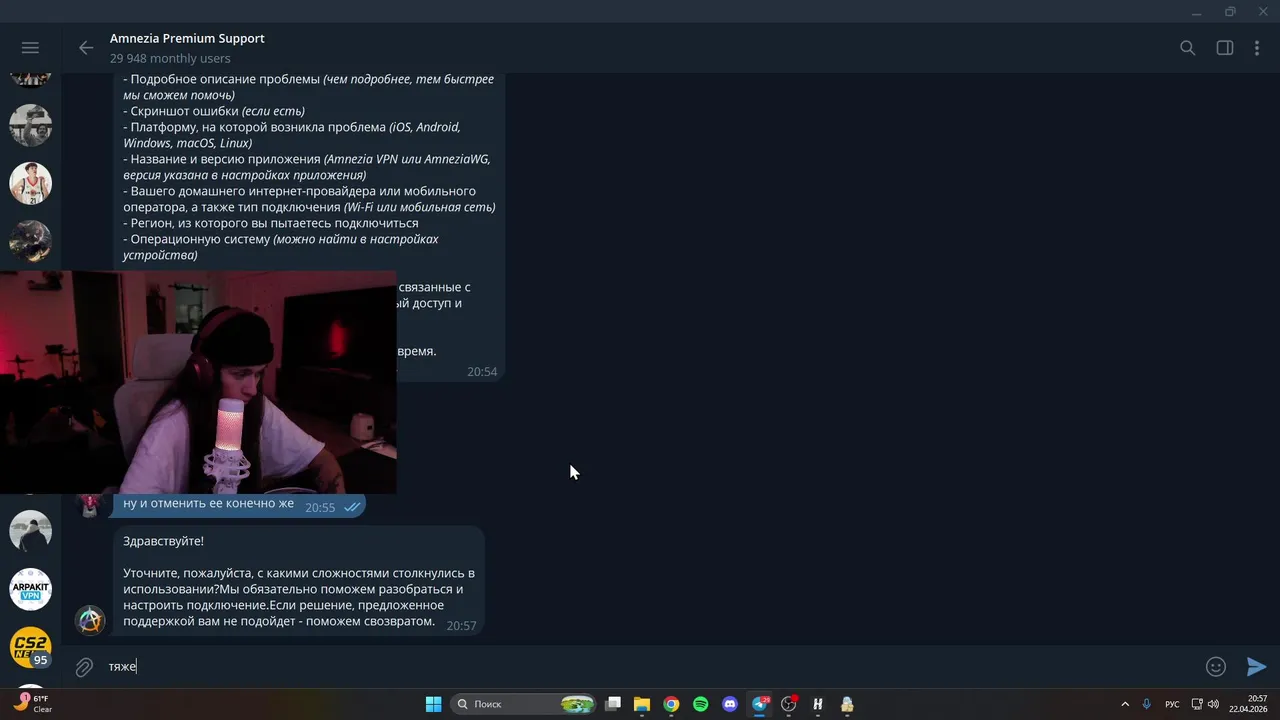This screenshot has height=720, width=1280.
Task: Search in this chat with magnifier icon
Action: (x=1187, y=48)
